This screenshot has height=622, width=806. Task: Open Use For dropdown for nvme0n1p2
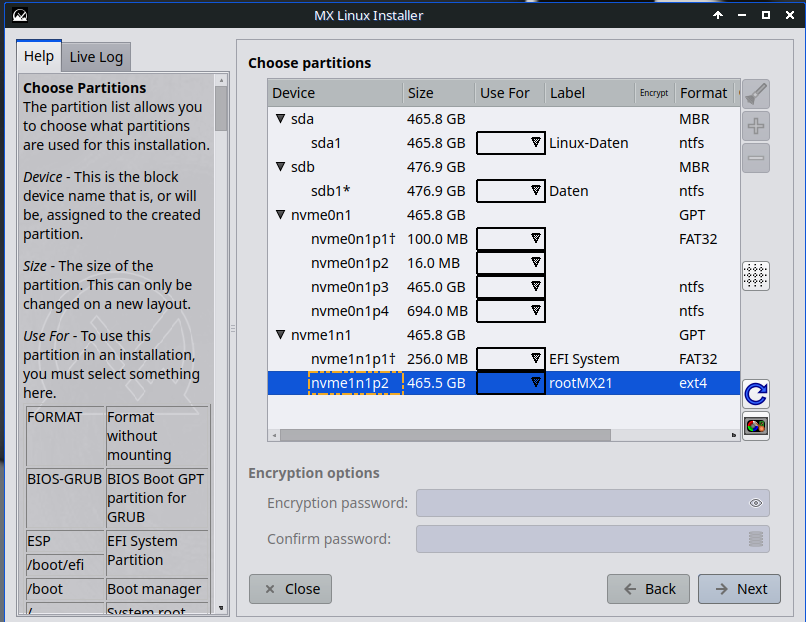pyautogui.click(x=510, y=263)
